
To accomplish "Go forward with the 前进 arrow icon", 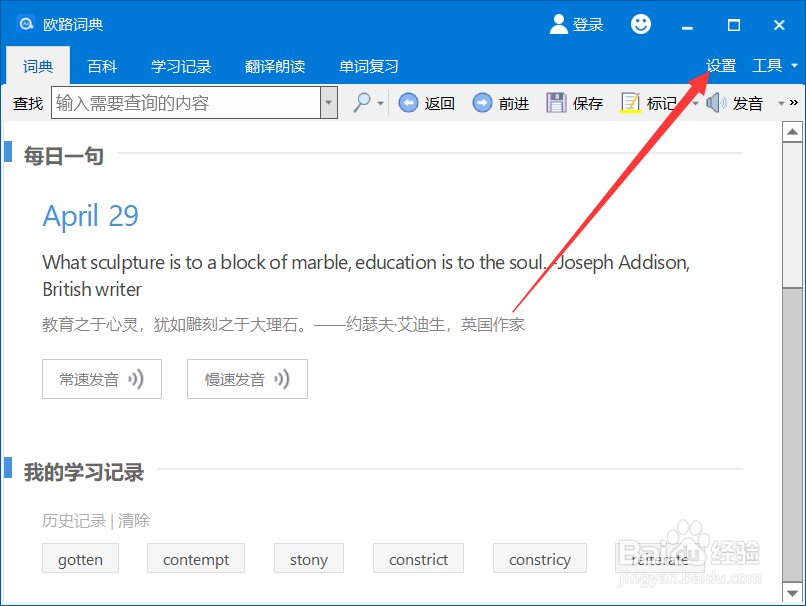I will [x=482, y=103].
